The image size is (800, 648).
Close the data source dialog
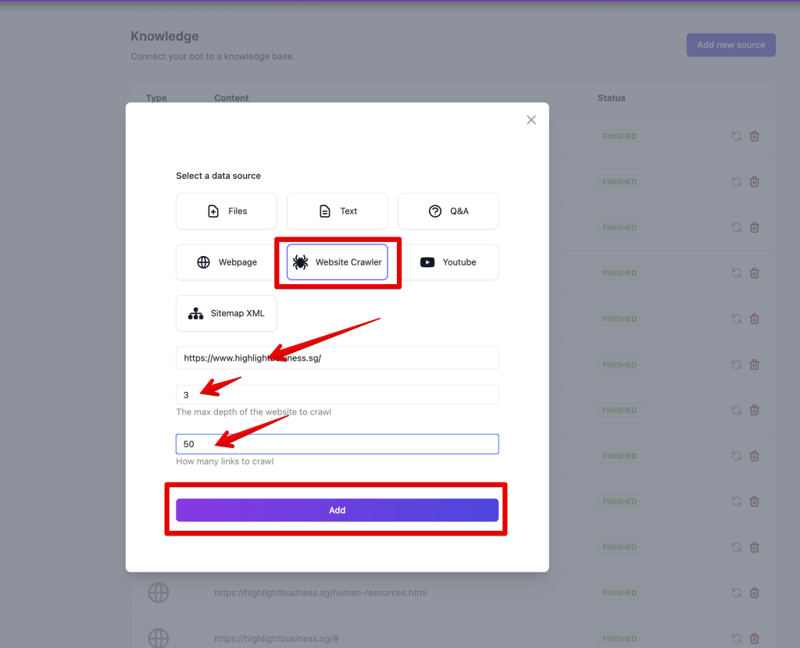pos(531,120)
